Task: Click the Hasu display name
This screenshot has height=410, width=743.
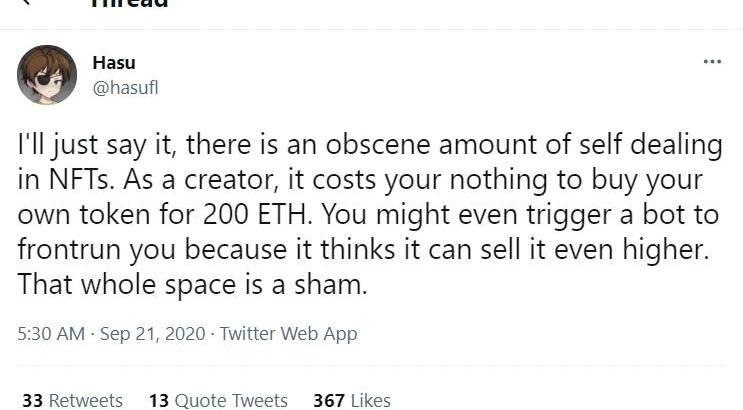Action: point(113,63)
